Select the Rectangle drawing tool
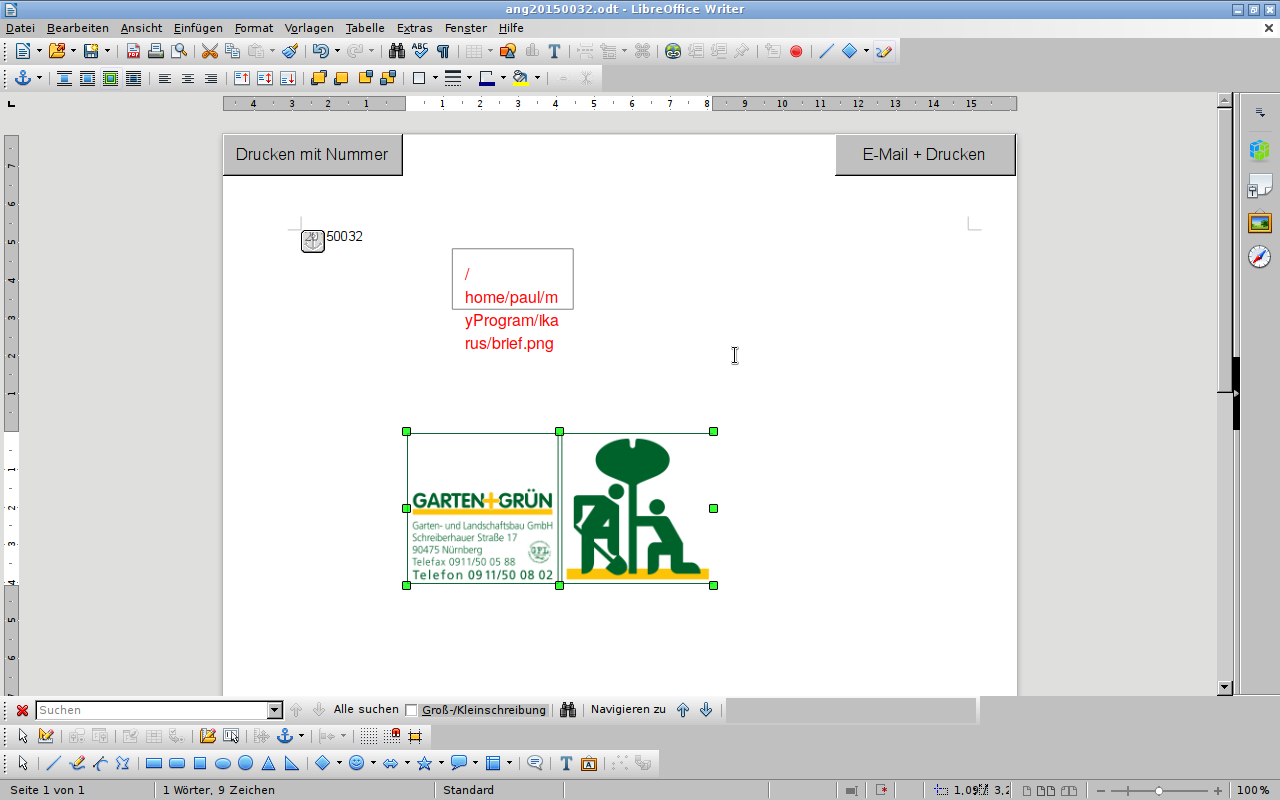1280x800 pixels. pyautogui.click(x=154, y=763)
